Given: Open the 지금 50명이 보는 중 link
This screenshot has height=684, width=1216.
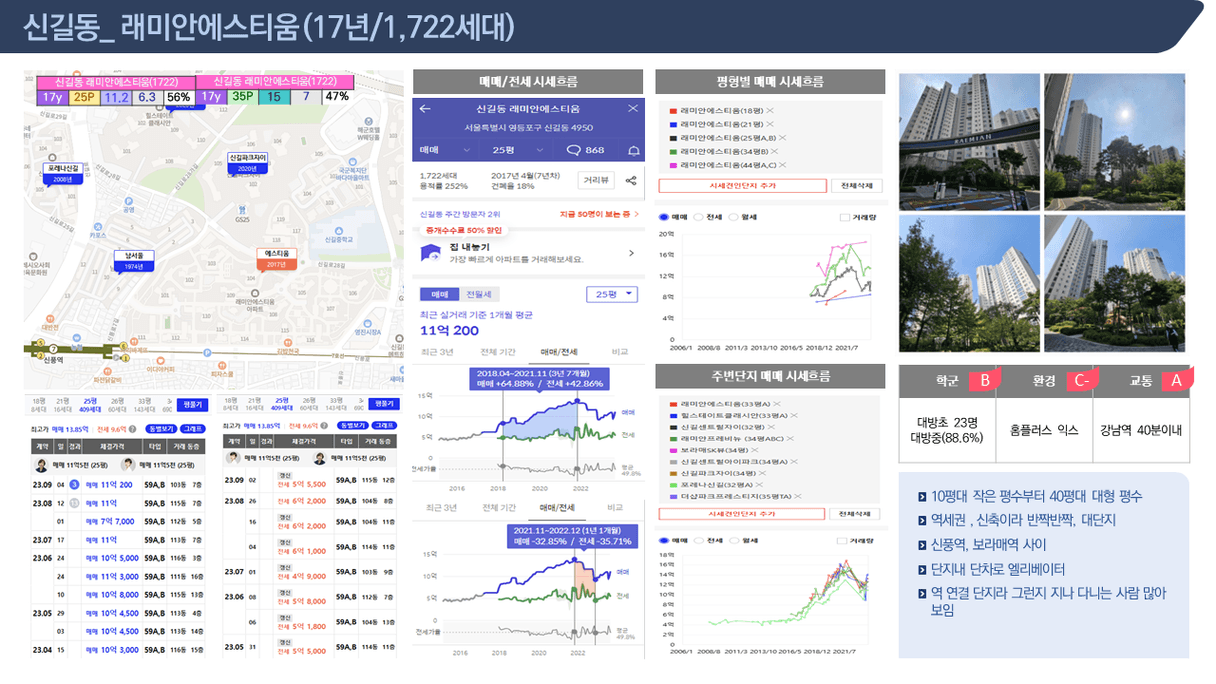Looking at the screenshot, I should [x=598, y=214].
